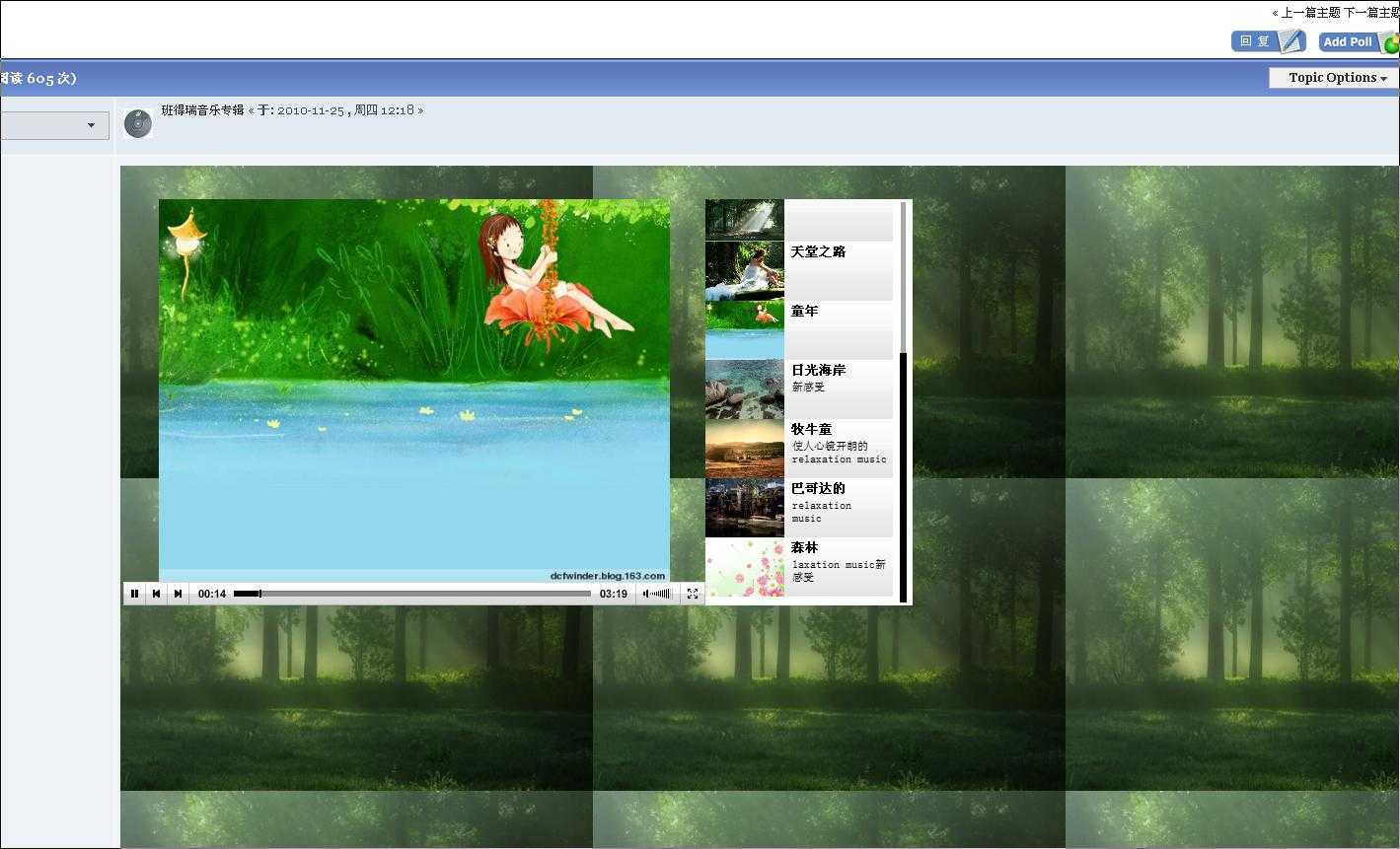Image resolution: width=1400 pixels, height=849 pixels.
Task: Go to 上一篇主题 previous topic
Action: coord(1310,13)
